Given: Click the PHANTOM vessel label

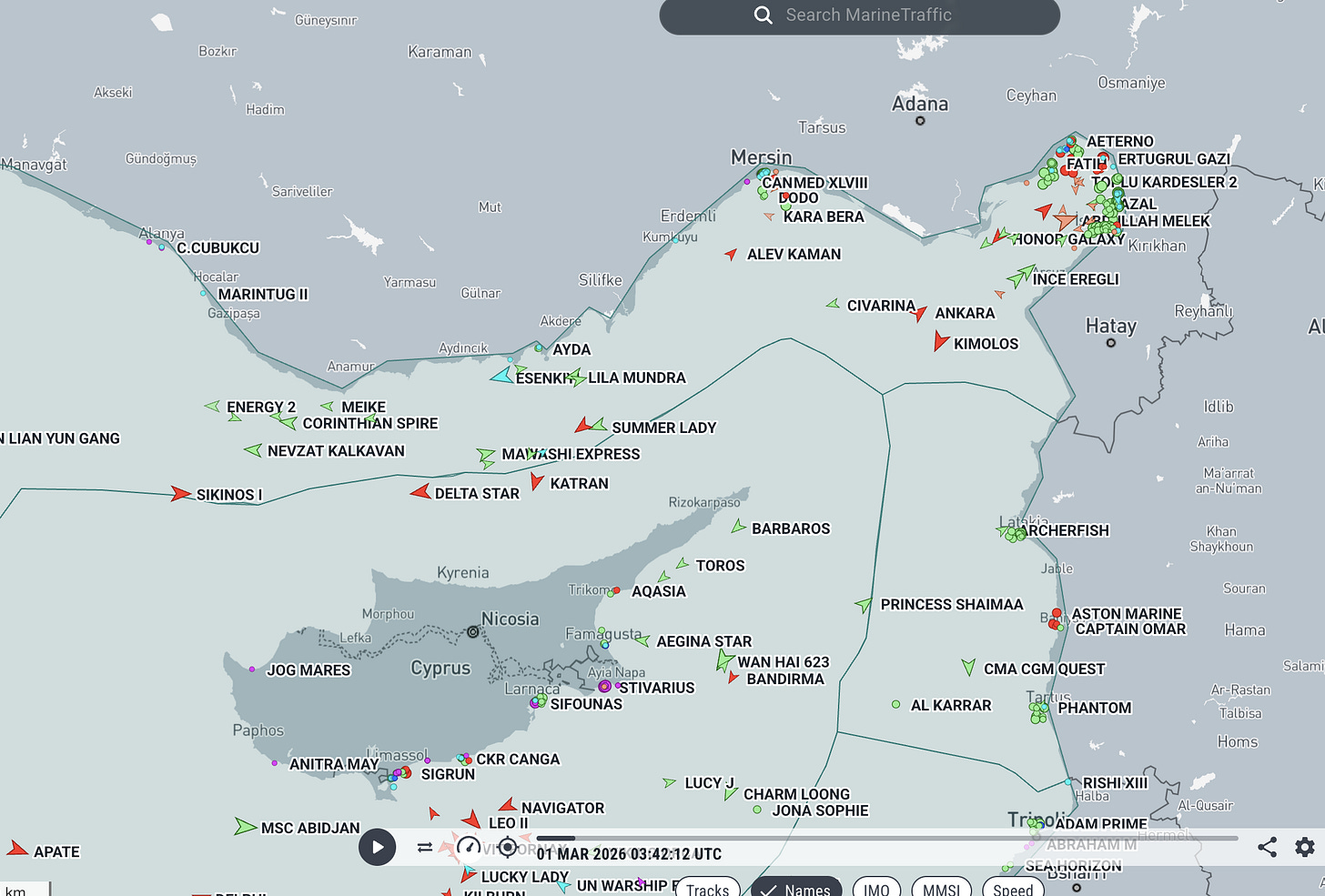Looking at the screenshot, I should [1095, 708].
